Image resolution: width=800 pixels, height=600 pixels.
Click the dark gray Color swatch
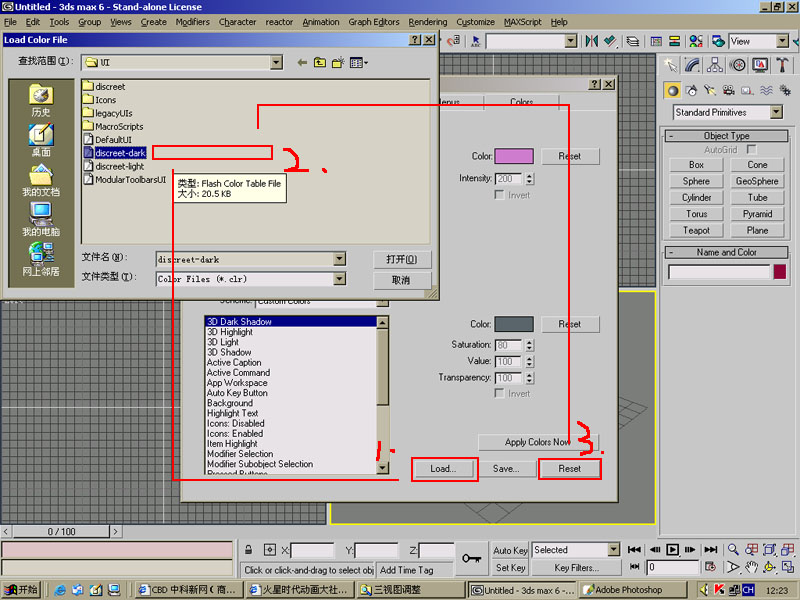(514, 324)
